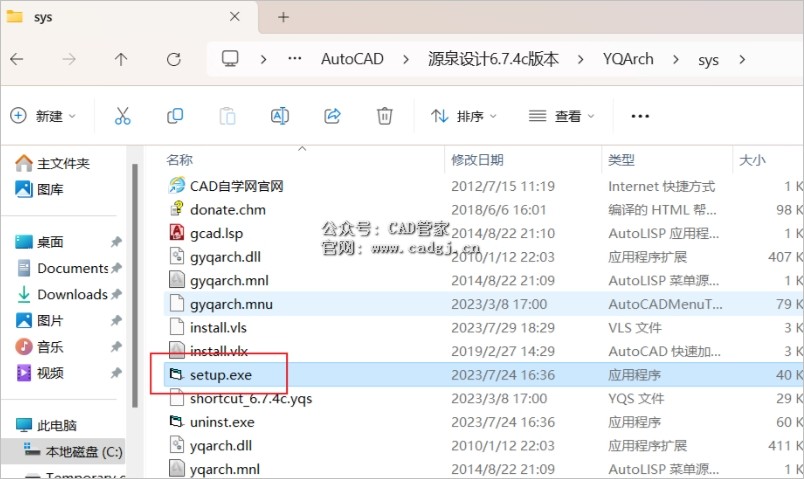The width and height of the screenshot is (804, 479).
Task: Click the Share icon in toolbar
Action: point(332,116)
